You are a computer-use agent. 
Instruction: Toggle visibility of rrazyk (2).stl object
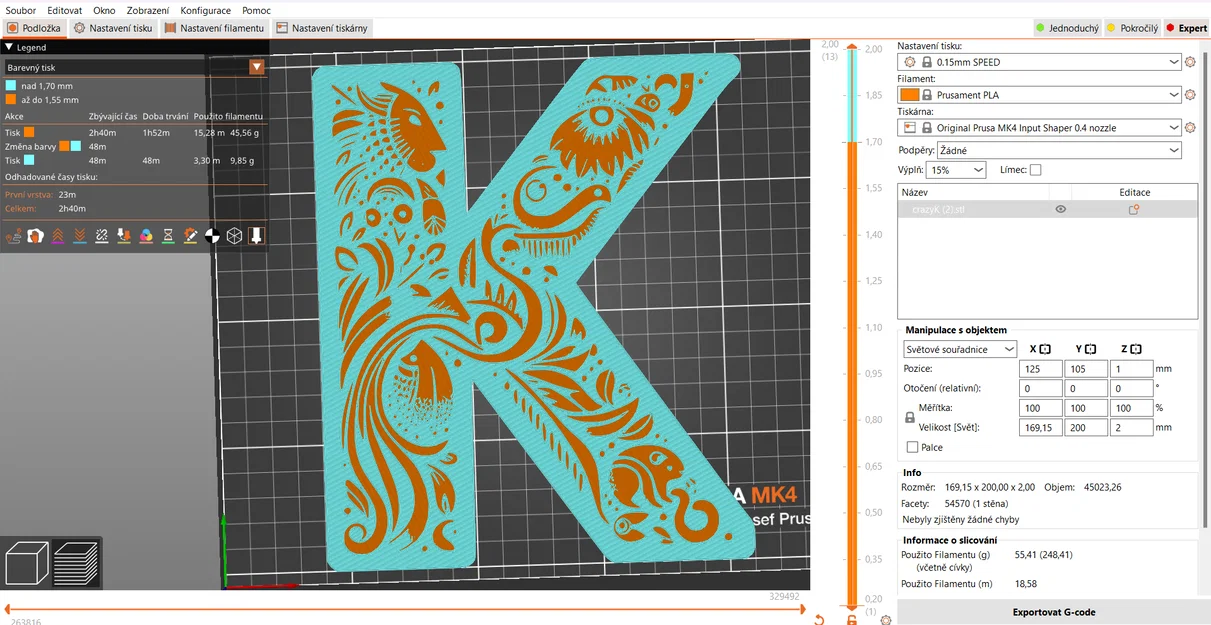[x=1061, y=209]
